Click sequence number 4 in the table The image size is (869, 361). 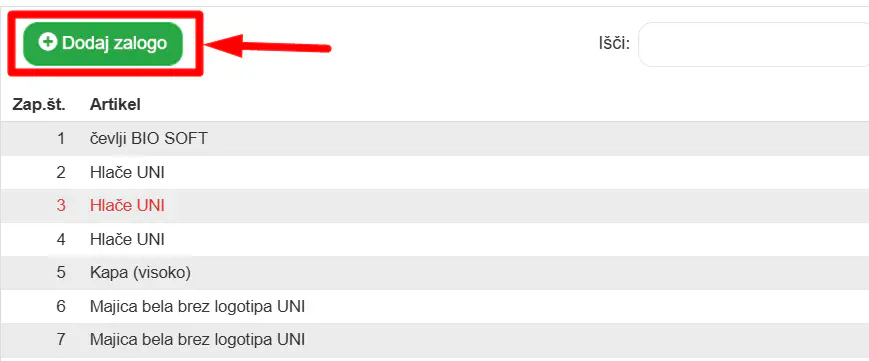[61, 240]
